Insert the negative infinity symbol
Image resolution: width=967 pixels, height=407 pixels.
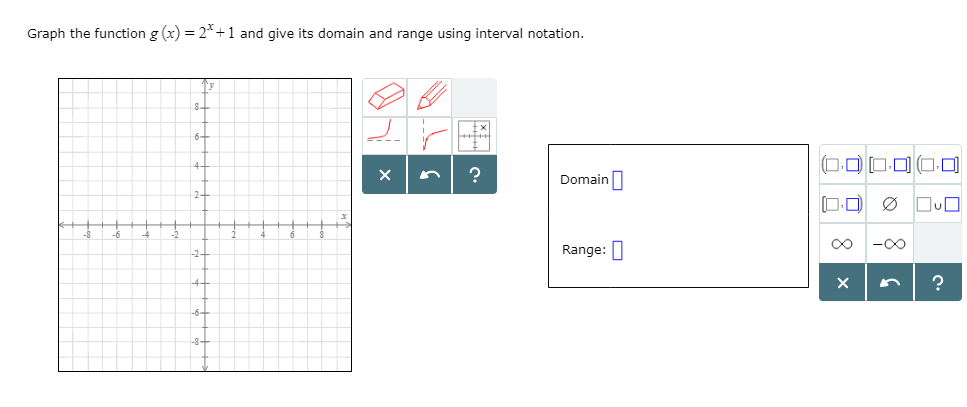pos(890,243)
